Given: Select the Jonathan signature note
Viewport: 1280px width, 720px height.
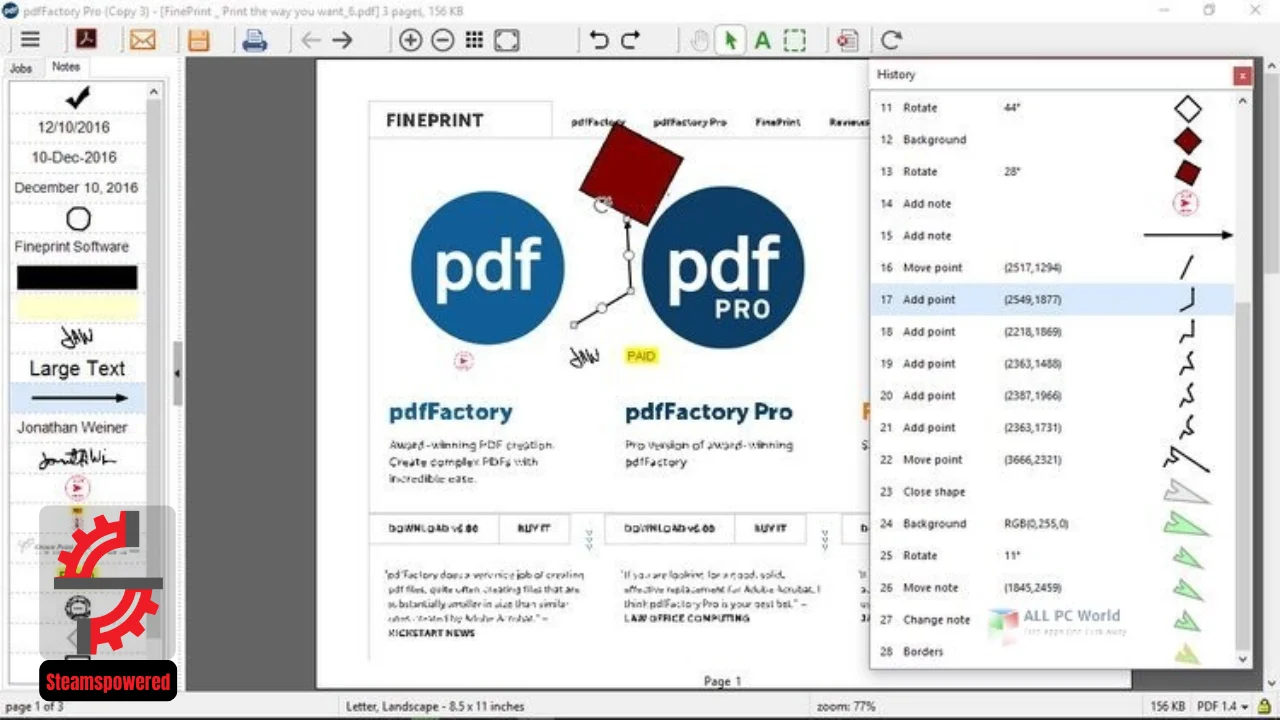Looking at the screenshot, I should tap(77, 459).
